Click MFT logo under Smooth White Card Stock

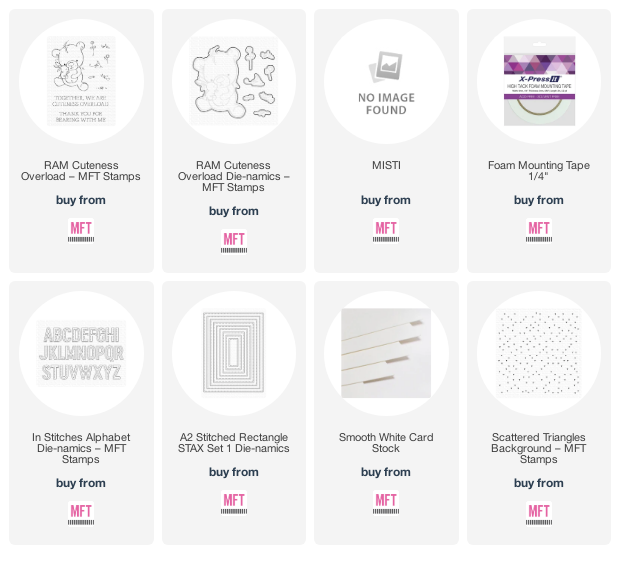(x=386, y=503)
